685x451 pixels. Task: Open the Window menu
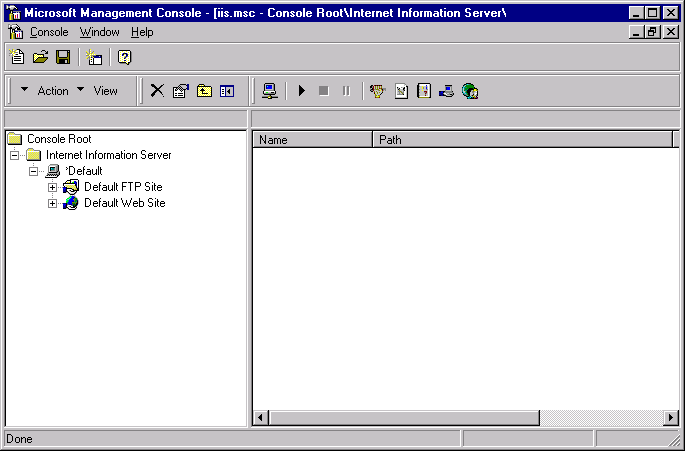[x=100, y=32]
